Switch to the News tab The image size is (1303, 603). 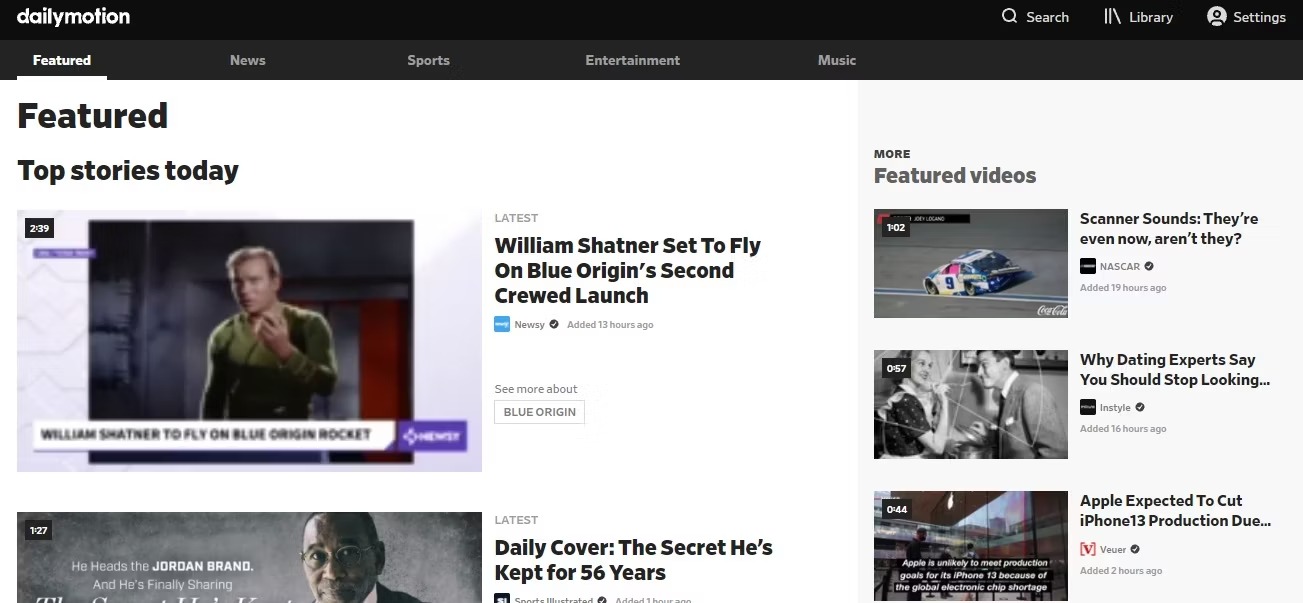click(248, 60)
